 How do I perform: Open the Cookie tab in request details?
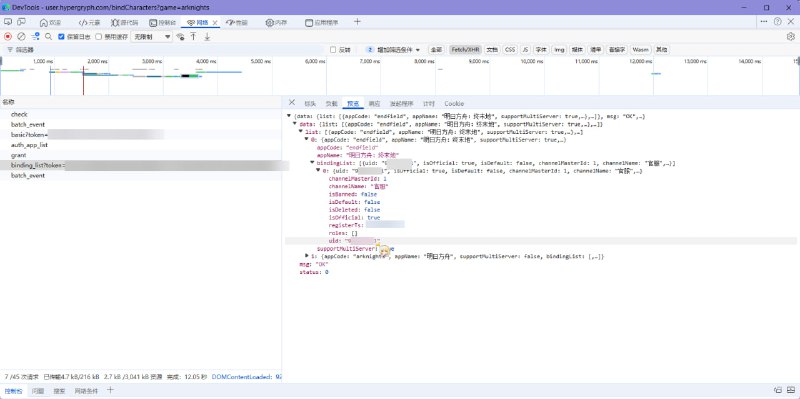point(454,104)
